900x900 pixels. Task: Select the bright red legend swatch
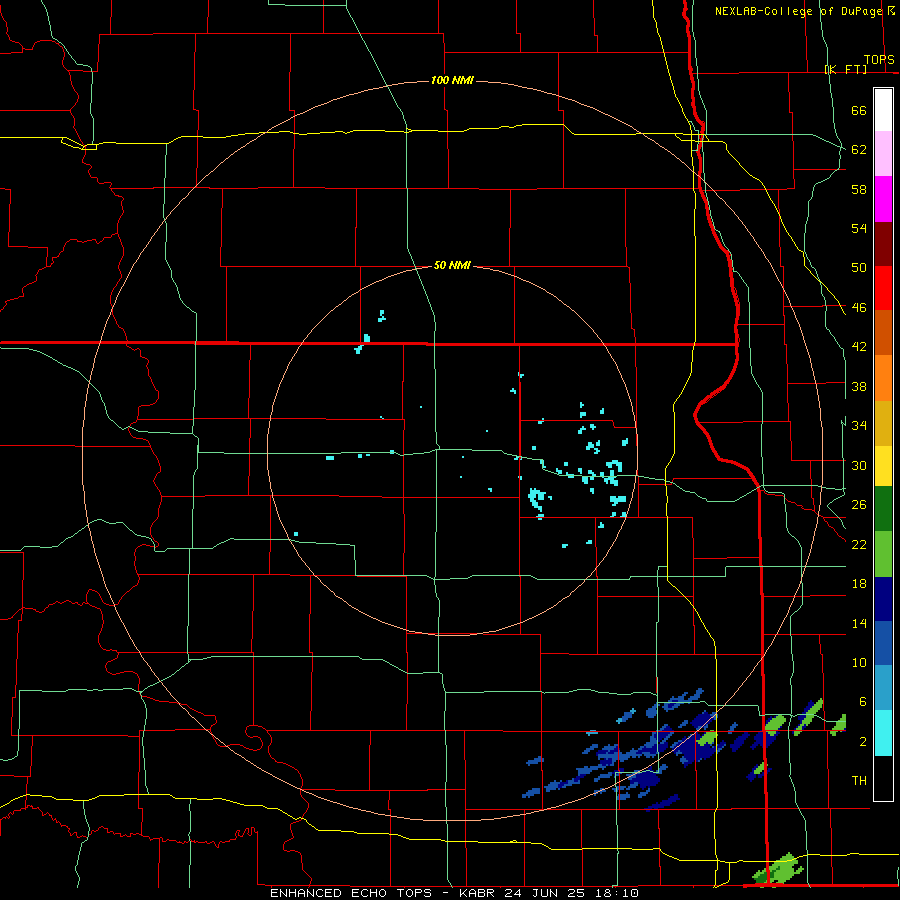tap(883, 288)
